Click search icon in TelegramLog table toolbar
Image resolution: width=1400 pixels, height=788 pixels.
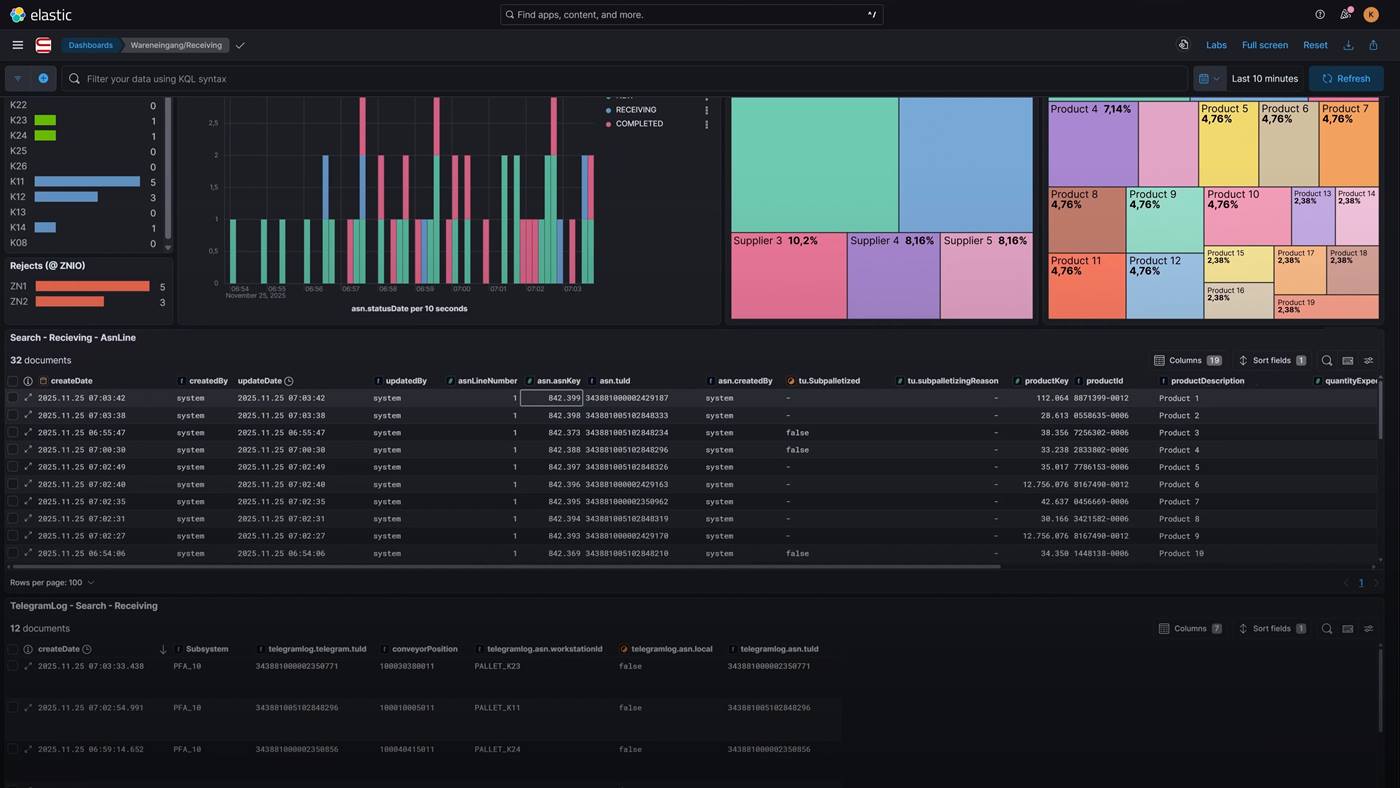pos(1327,629)
